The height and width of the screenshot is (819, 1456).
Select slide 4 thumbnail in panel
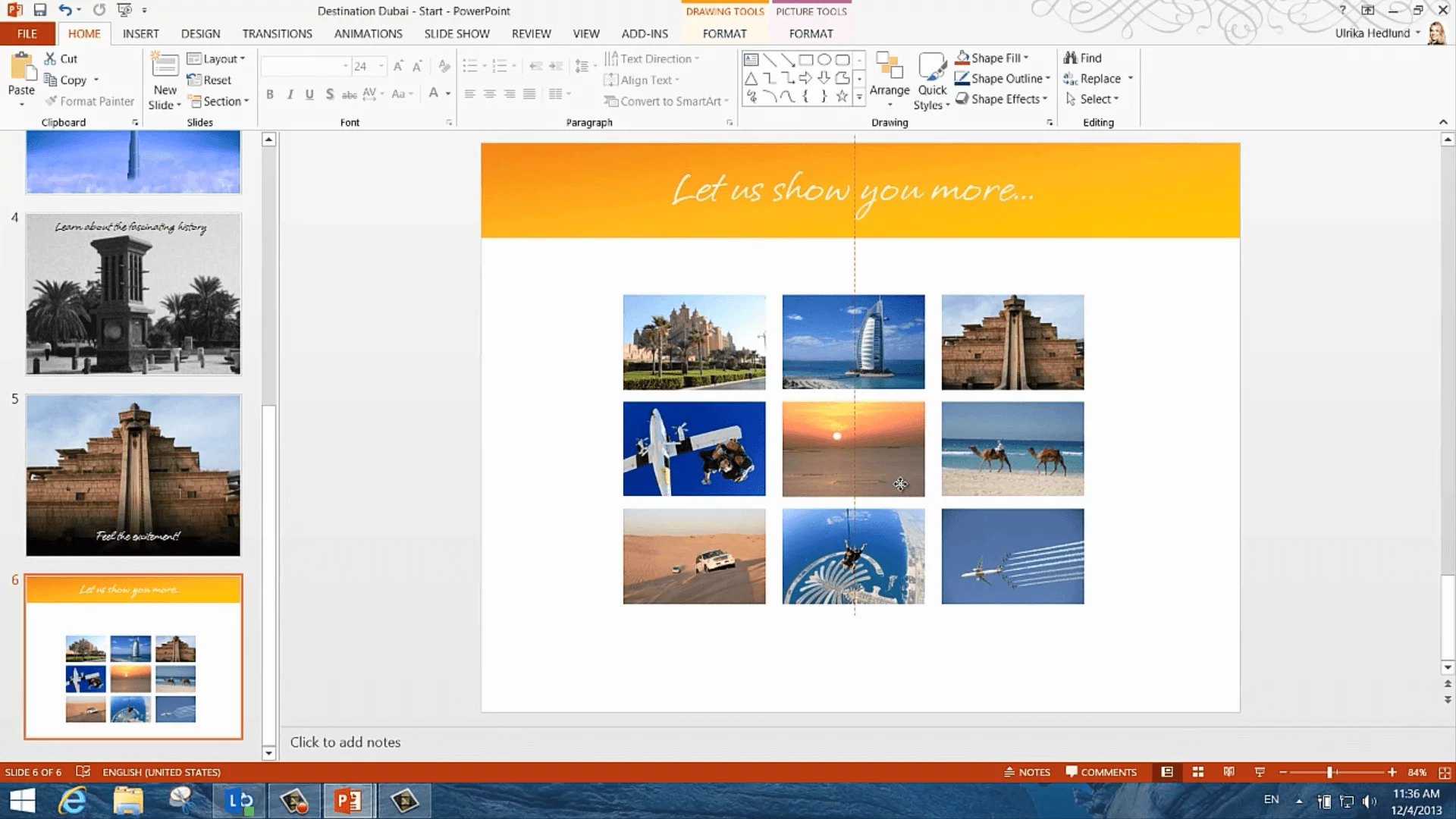[x=133, y=293]
